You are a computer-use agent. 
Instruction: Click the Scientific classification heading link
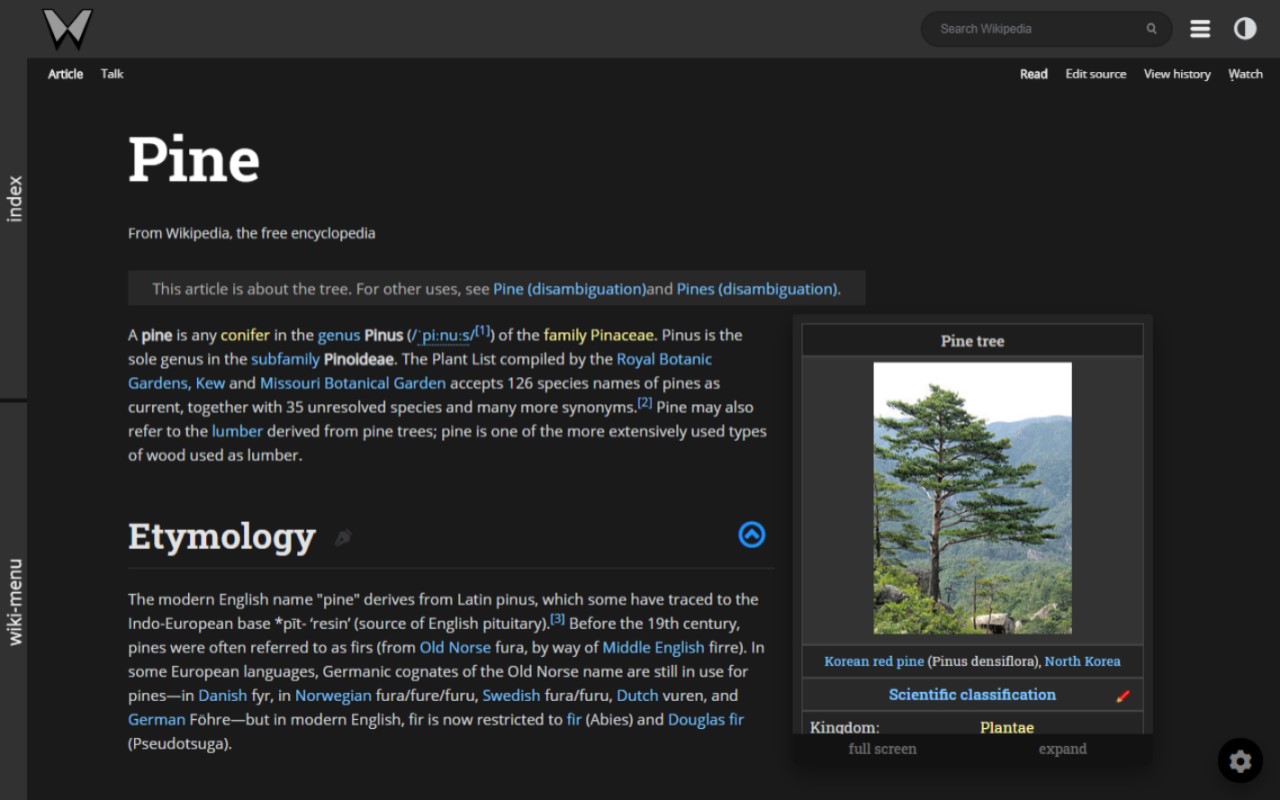(972, 694)
